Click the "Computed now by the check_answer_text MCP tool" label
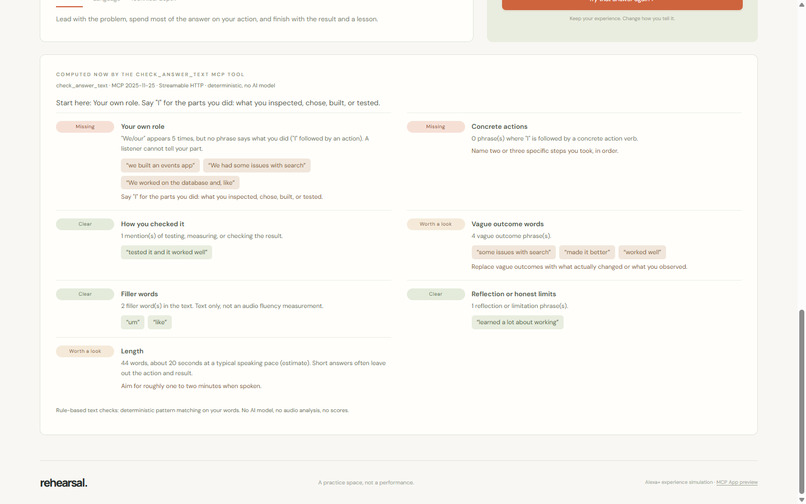This screenshot has height=504, width=806. tap(150, 75)
